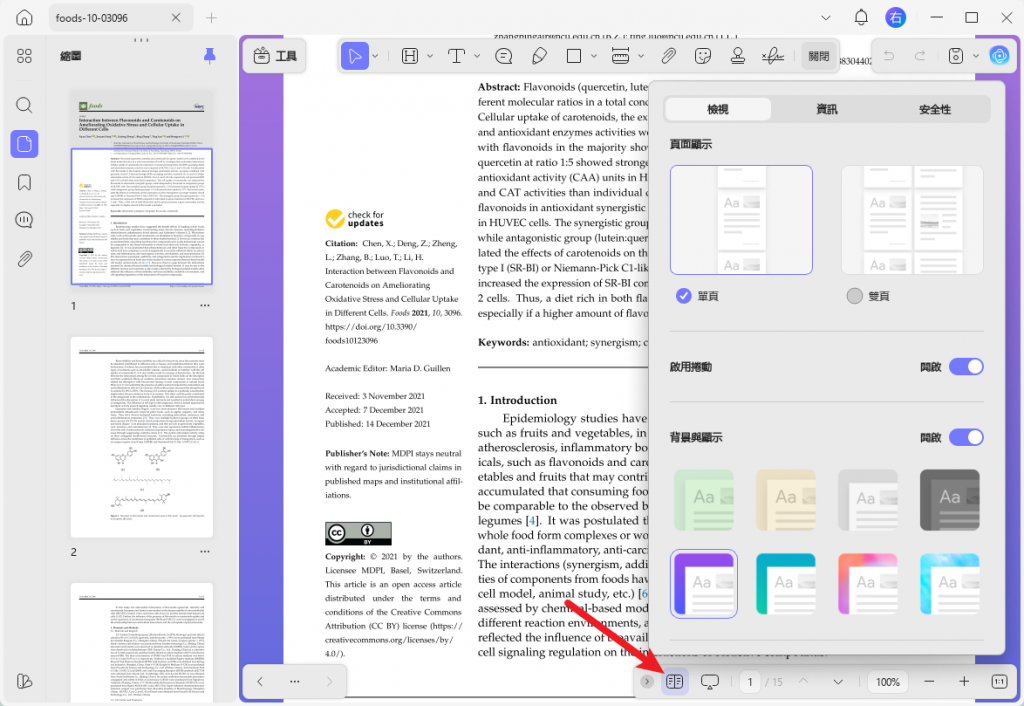Viewport: 1024px width, 706px height.
Task: Start slideshow presentation mode
Action: [710, 682]
